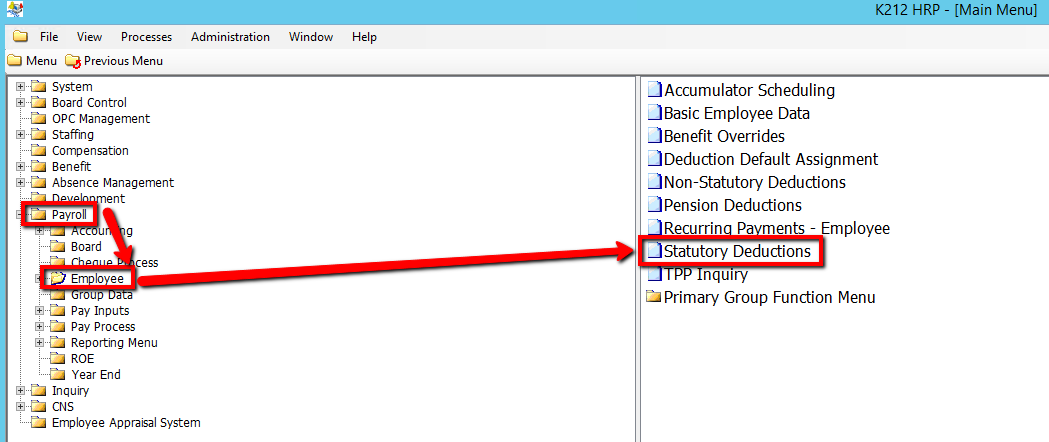Click the Menu folder icon in toolbar

(x=15, y=61)
